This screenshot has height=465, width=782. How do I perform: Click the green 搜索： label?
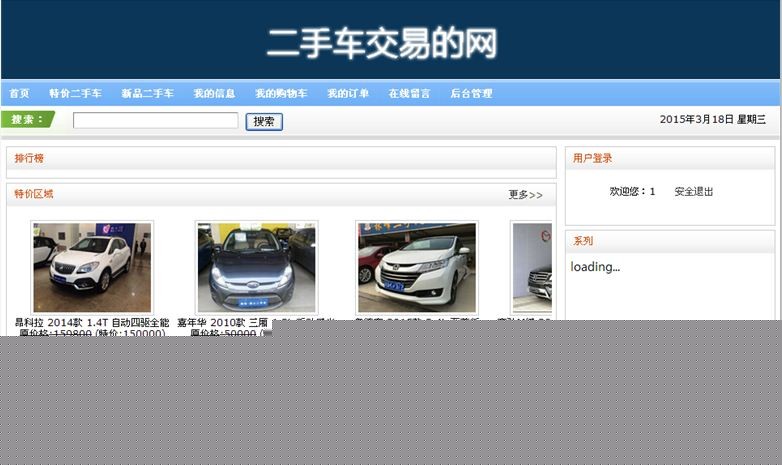pos(27,119)
